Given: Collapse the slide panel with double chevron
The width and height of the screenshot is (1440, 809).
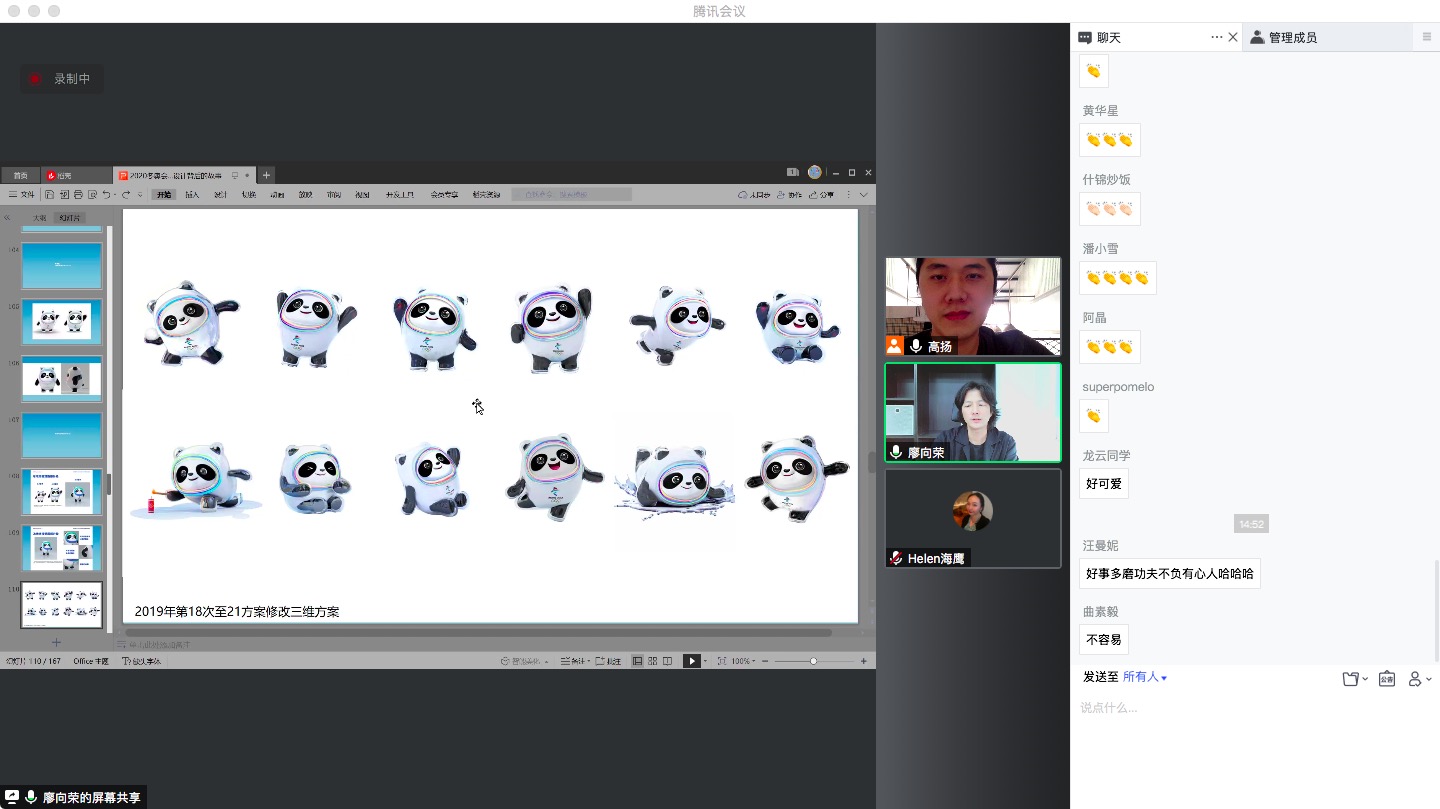Looking at the screenshot, I should (x=7, y=217).
